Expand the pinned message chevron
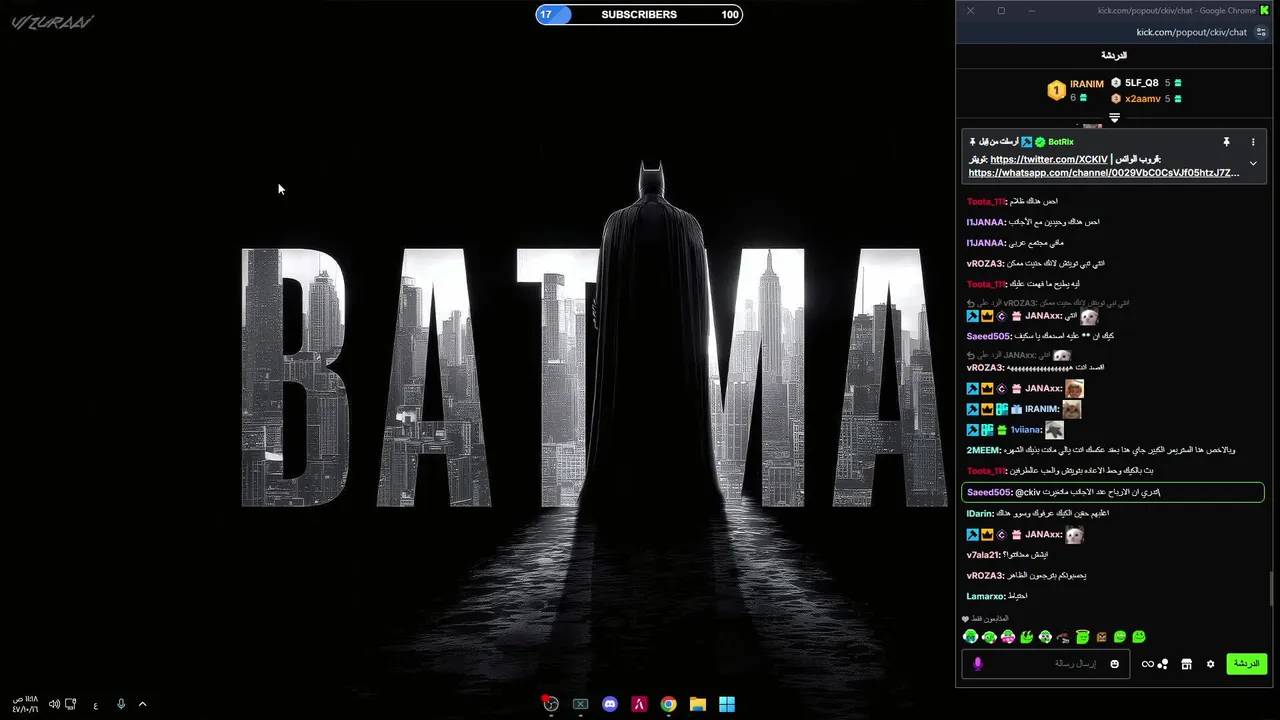Viewport: 1280px width, 720px height. point(1253,164)
